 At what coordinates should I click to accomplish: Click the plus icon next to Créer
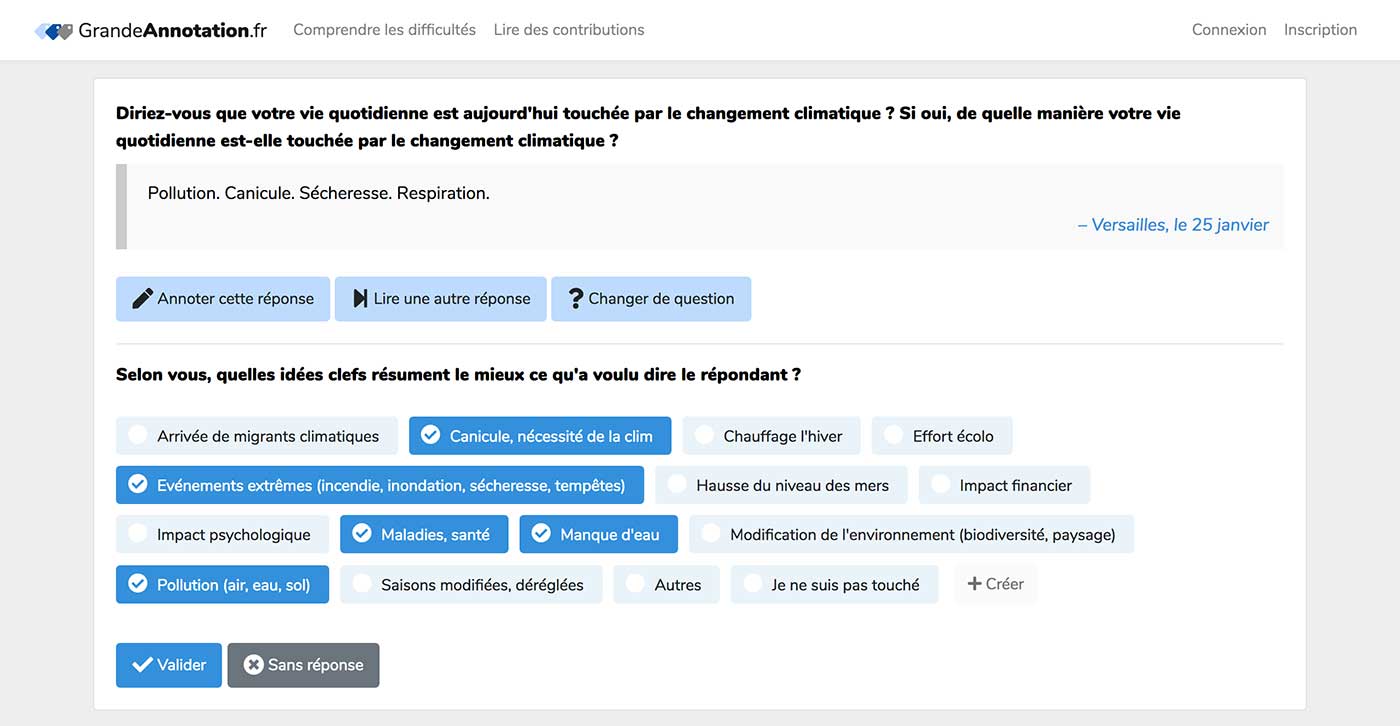pyautogui.click(x=974, y=584)
